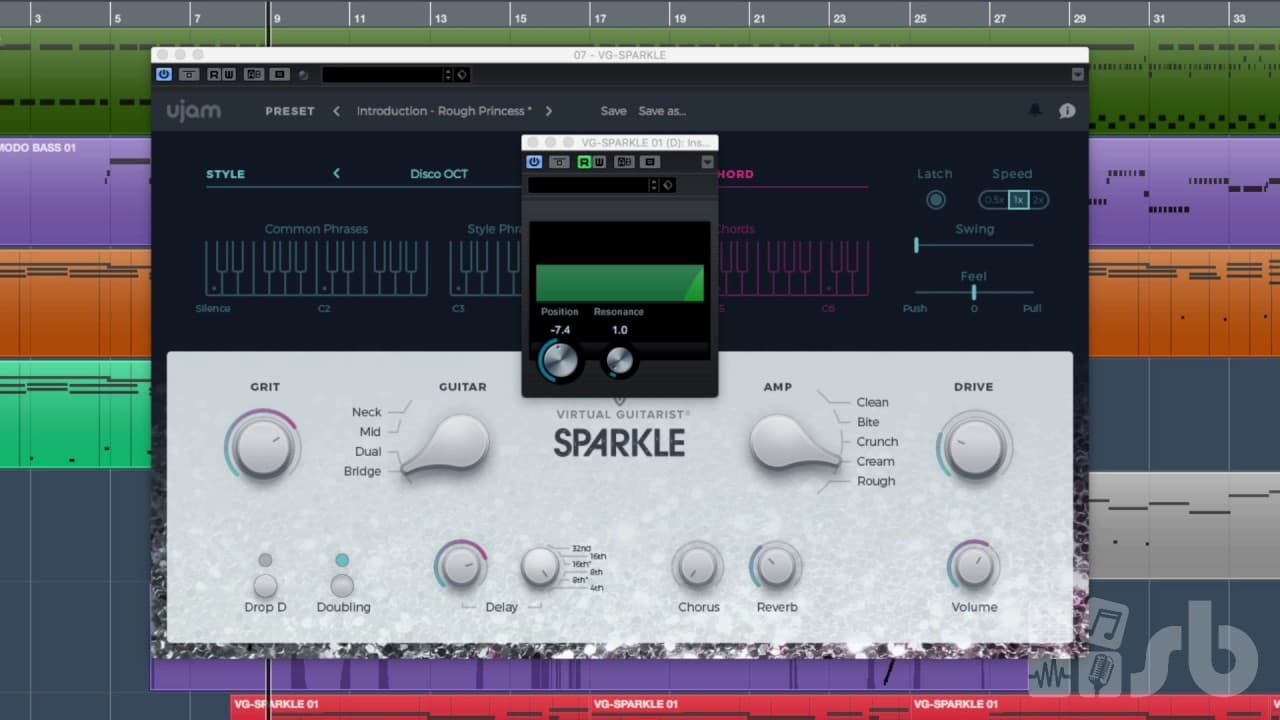This screenshot has width=1280, height=720.
Task: Select the Bridge guitar pickup position
Action: tap(362, 471)
